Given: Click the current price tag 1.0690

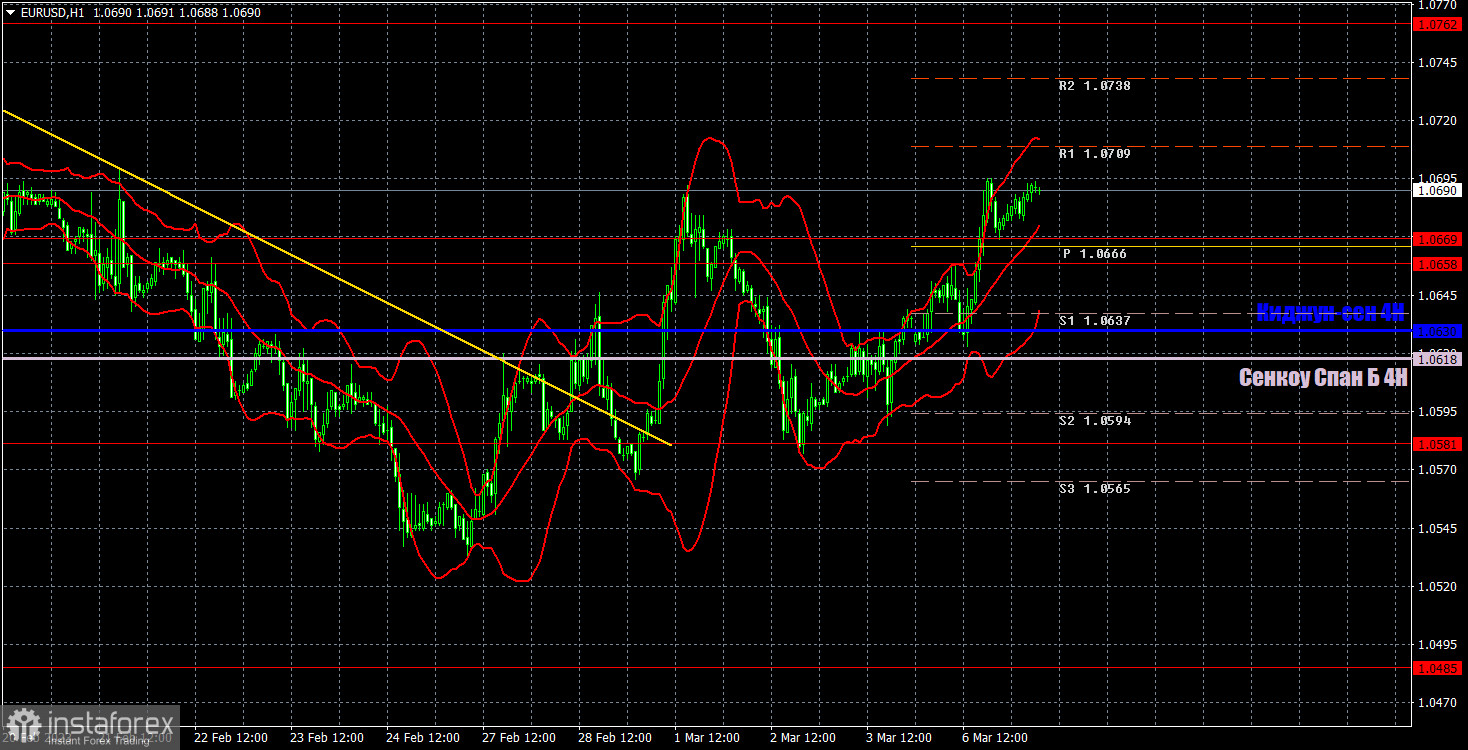Looking at the screenshot, I should tap(1438, 189).
